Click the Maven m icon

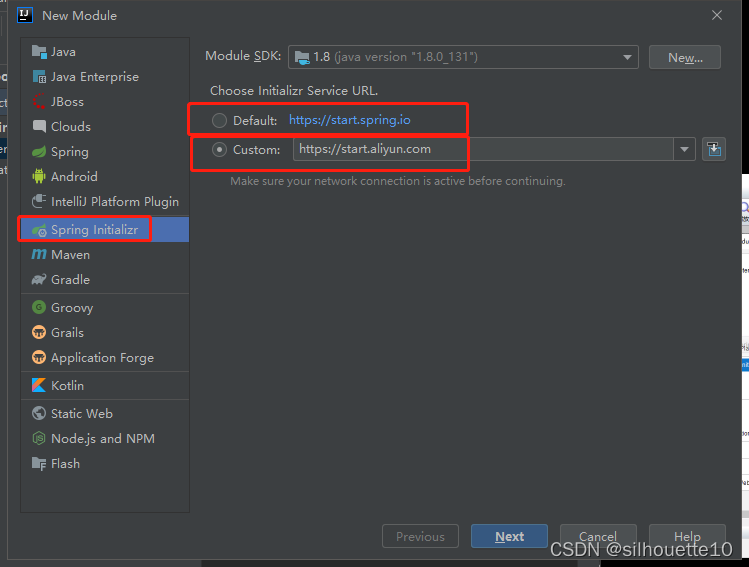pyautogui.click(x=39, y=254)
